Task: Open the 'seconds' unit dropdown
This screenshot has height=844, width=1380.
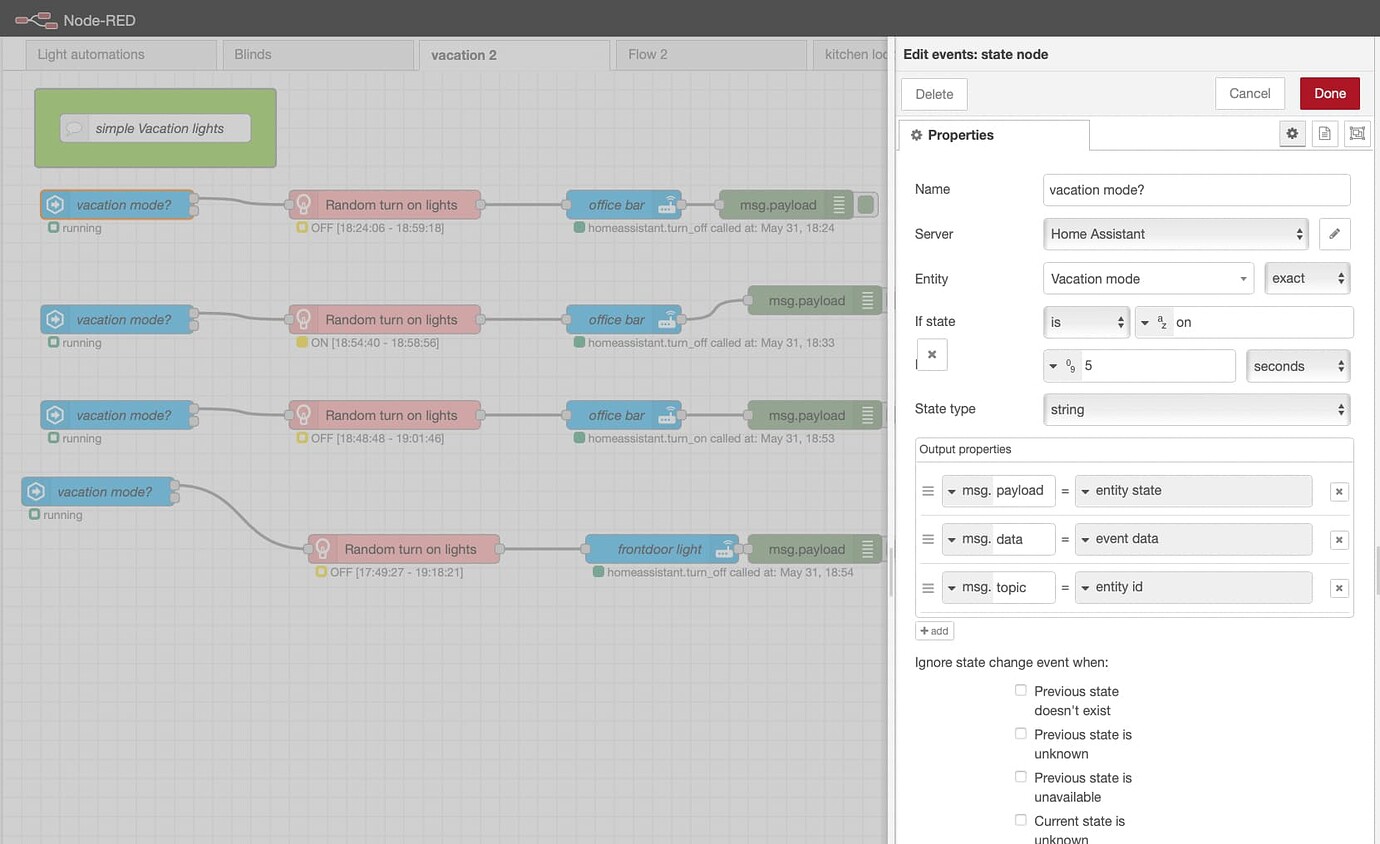Action: pos(1297,365)
